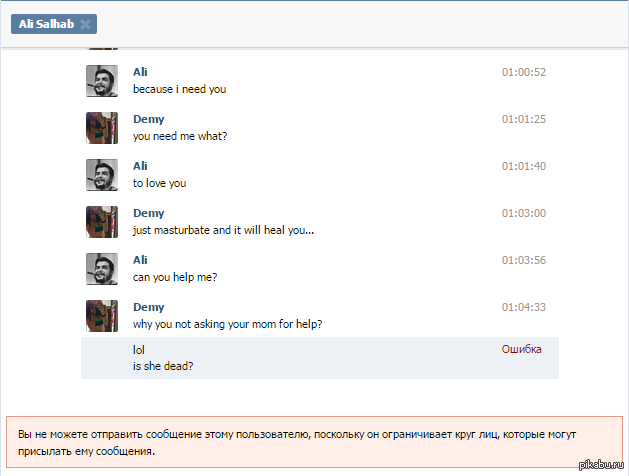The height and width of the screenshot is (476, 629).
Task: Open Ali's profile from 'because i need you'
Action: 140,72
